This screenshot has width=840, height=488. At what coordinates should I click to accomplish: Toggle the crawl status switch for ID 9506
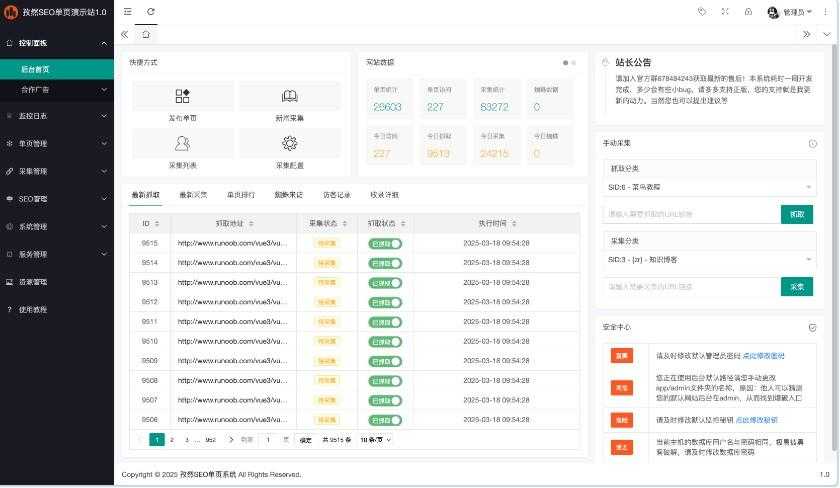point(385,419)
